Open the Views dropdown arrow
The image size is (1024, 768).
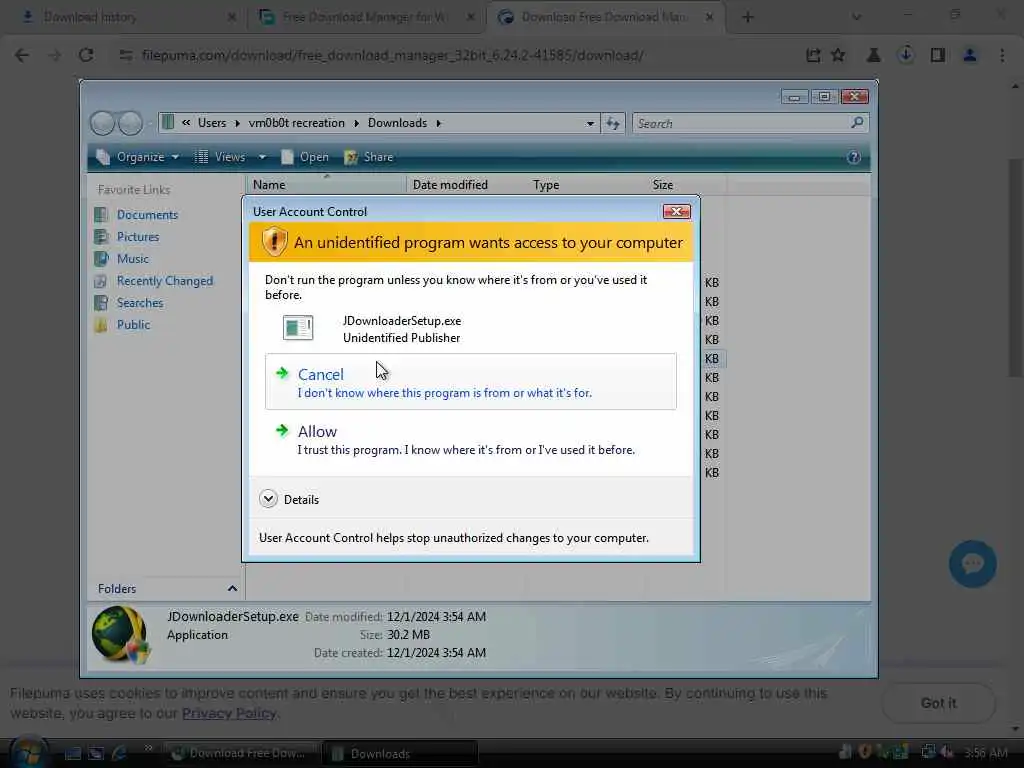pyautogui.click(x=262, y=157)
